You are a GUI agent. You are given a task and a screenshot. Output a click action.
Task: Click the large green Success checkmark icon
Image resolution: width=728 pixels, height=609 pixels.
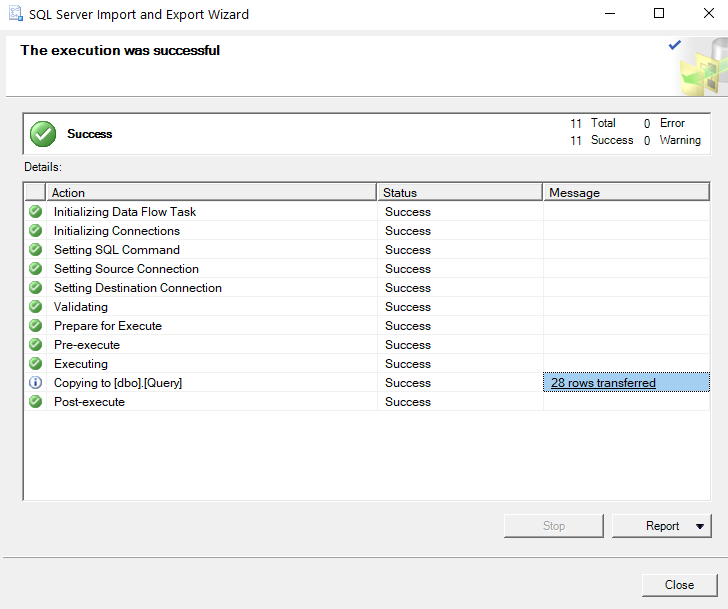(43, 134)
